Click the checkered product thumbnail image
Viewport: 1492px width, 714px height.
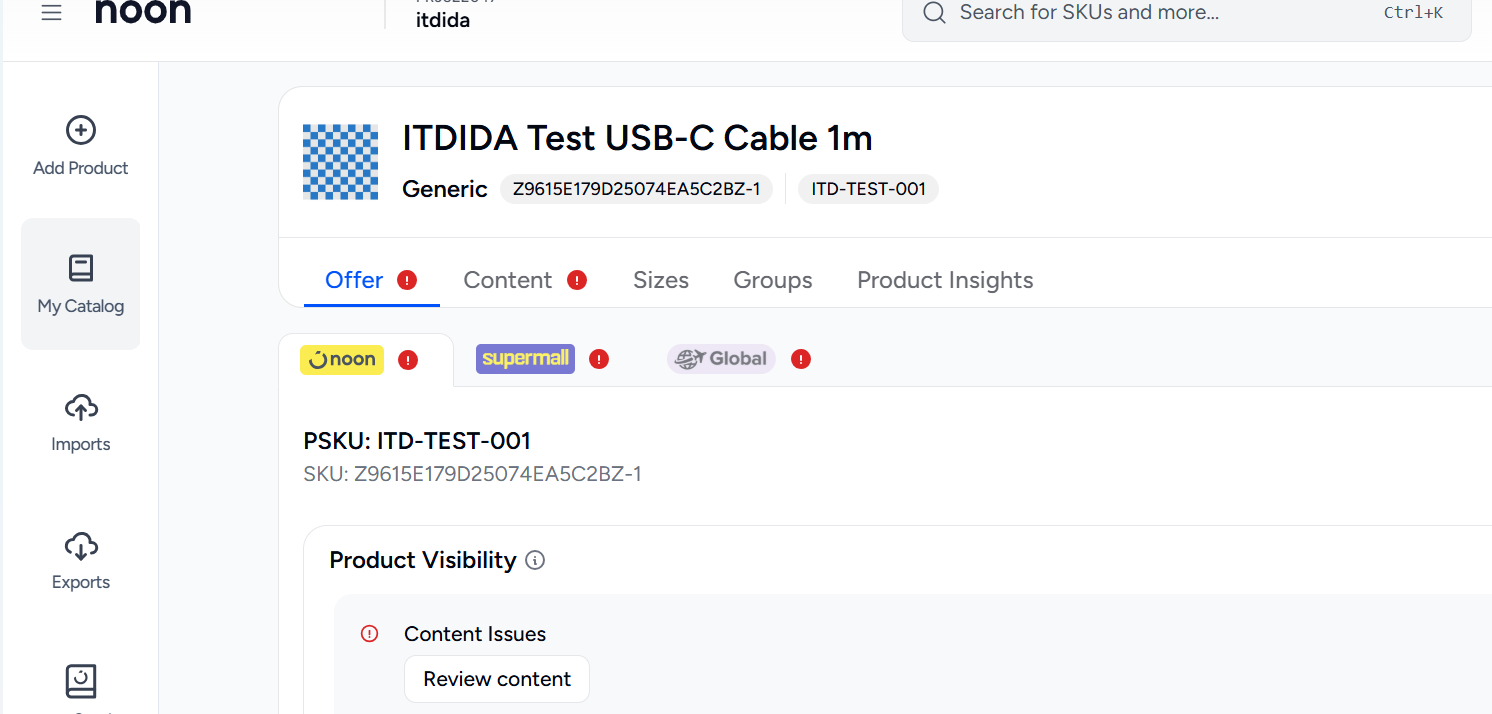click(341, 162)
